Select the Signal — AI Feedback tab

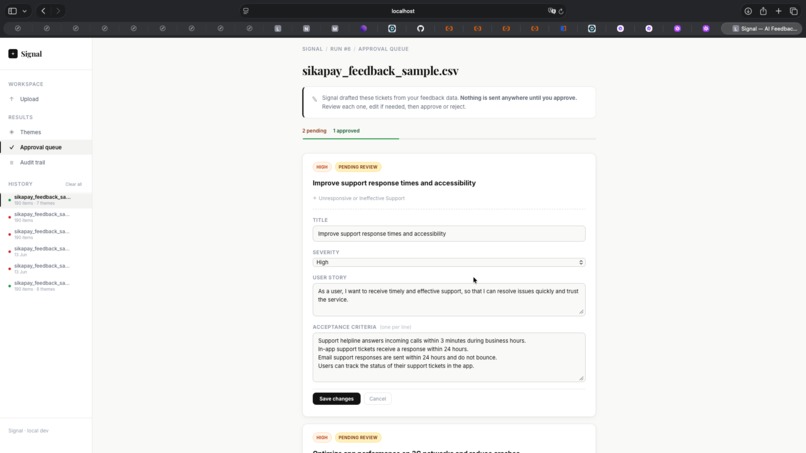[762, 29]
